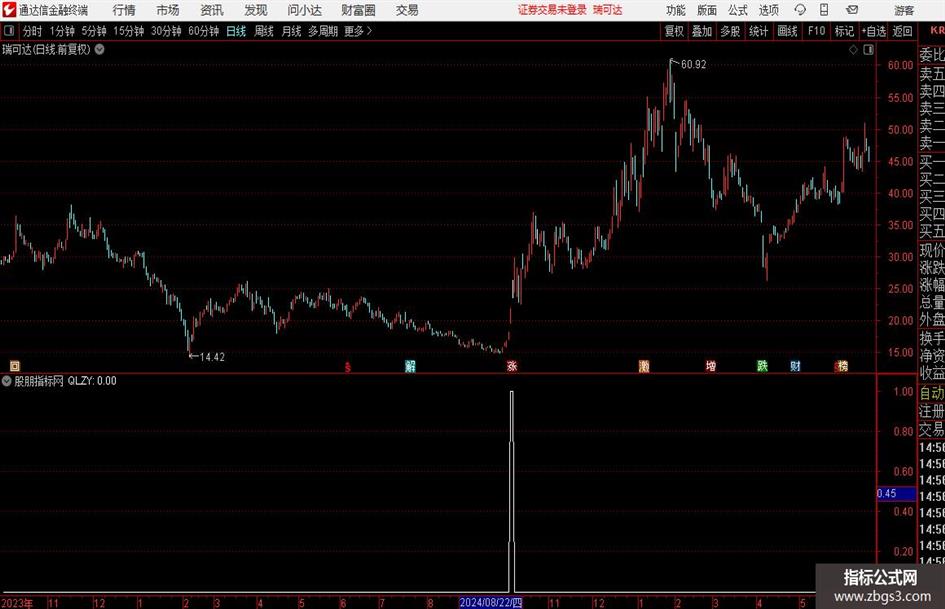Click the 返回 back button

coord(902,31)
